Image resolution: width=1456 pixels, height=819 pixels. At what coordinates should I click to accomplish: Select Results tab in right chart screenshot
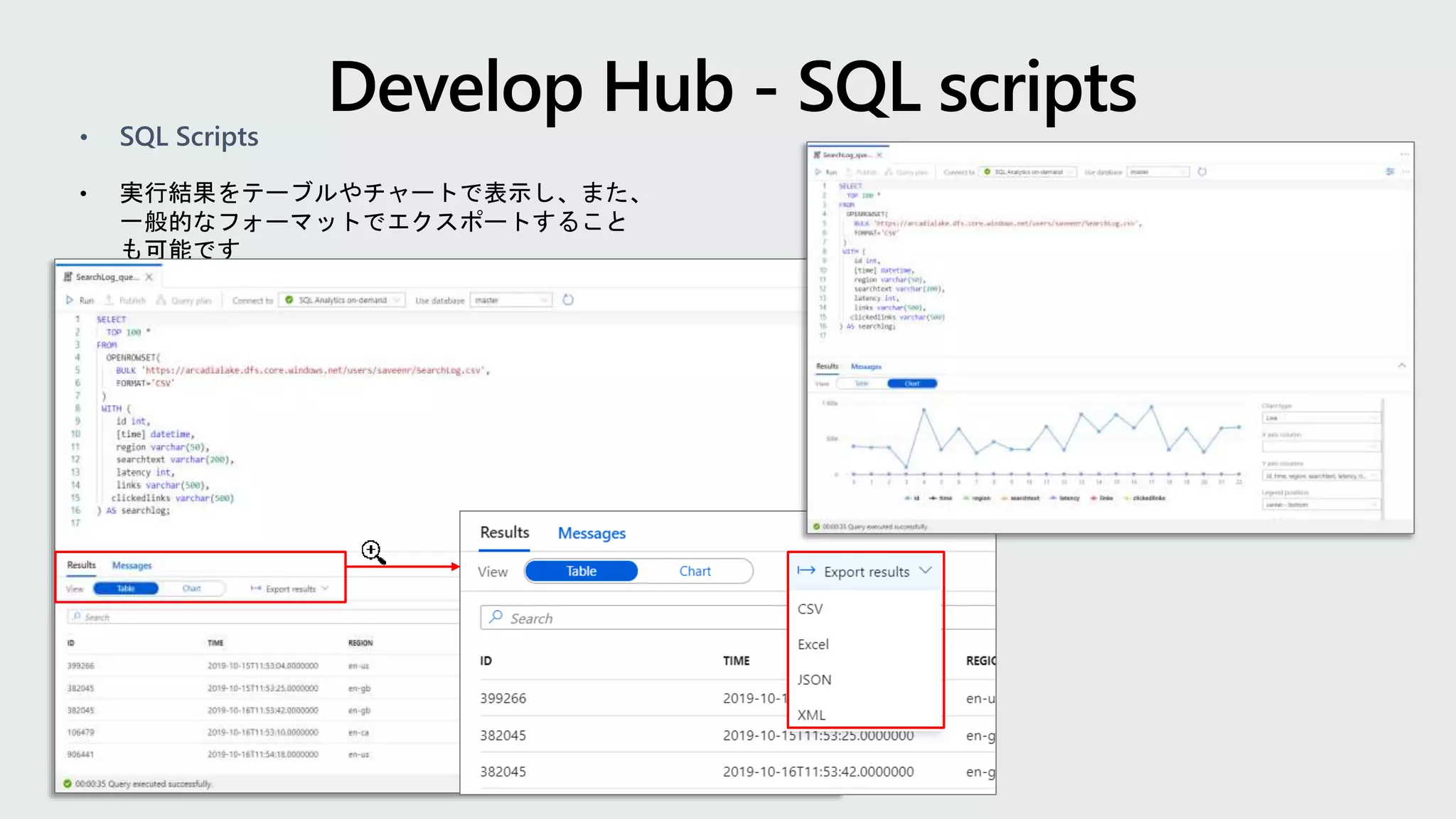pyautogui.click(x=827, y=366)
